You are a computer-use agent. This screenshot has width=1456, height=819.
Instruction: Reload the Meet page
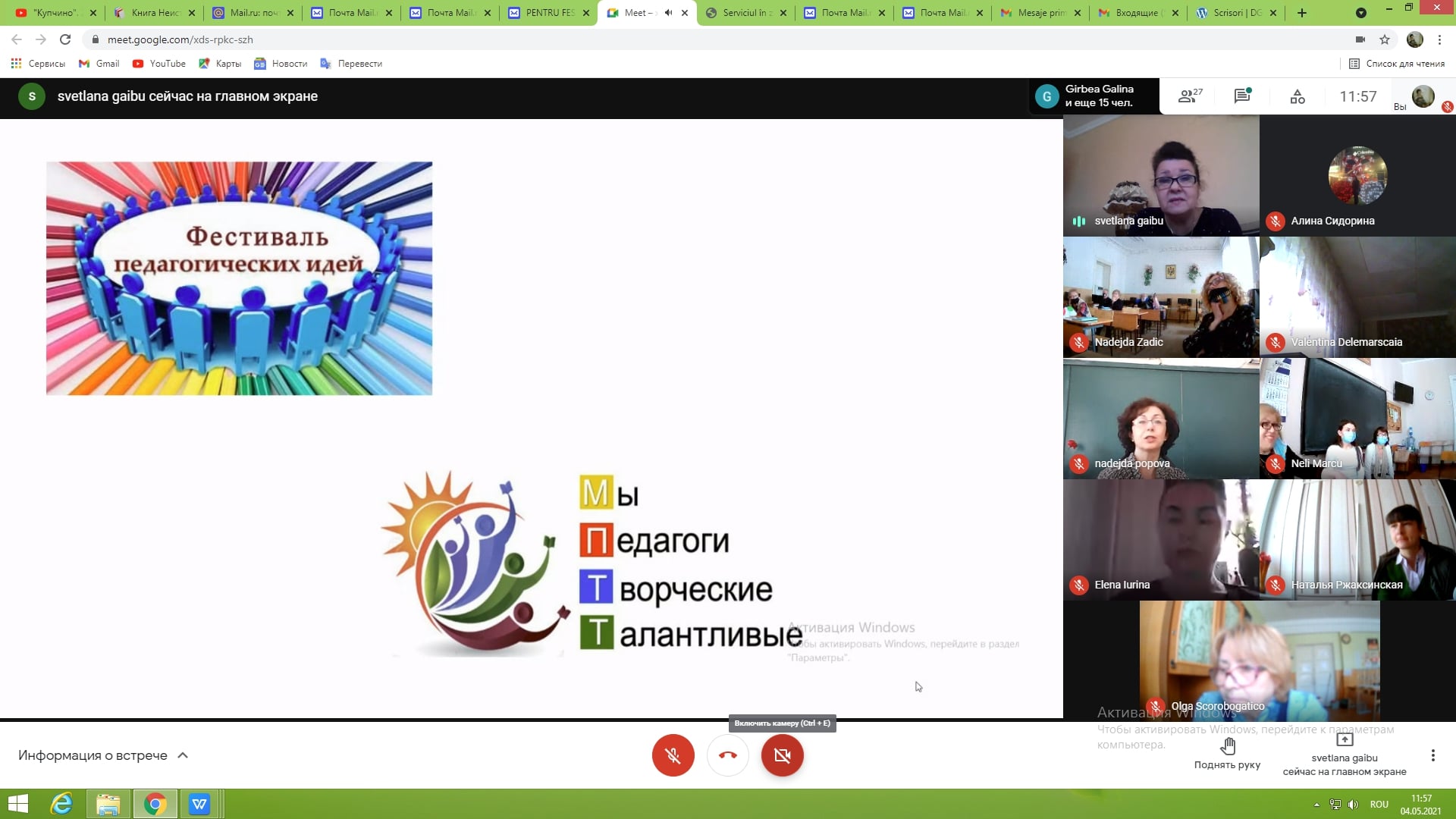click(x=65, y=39)
